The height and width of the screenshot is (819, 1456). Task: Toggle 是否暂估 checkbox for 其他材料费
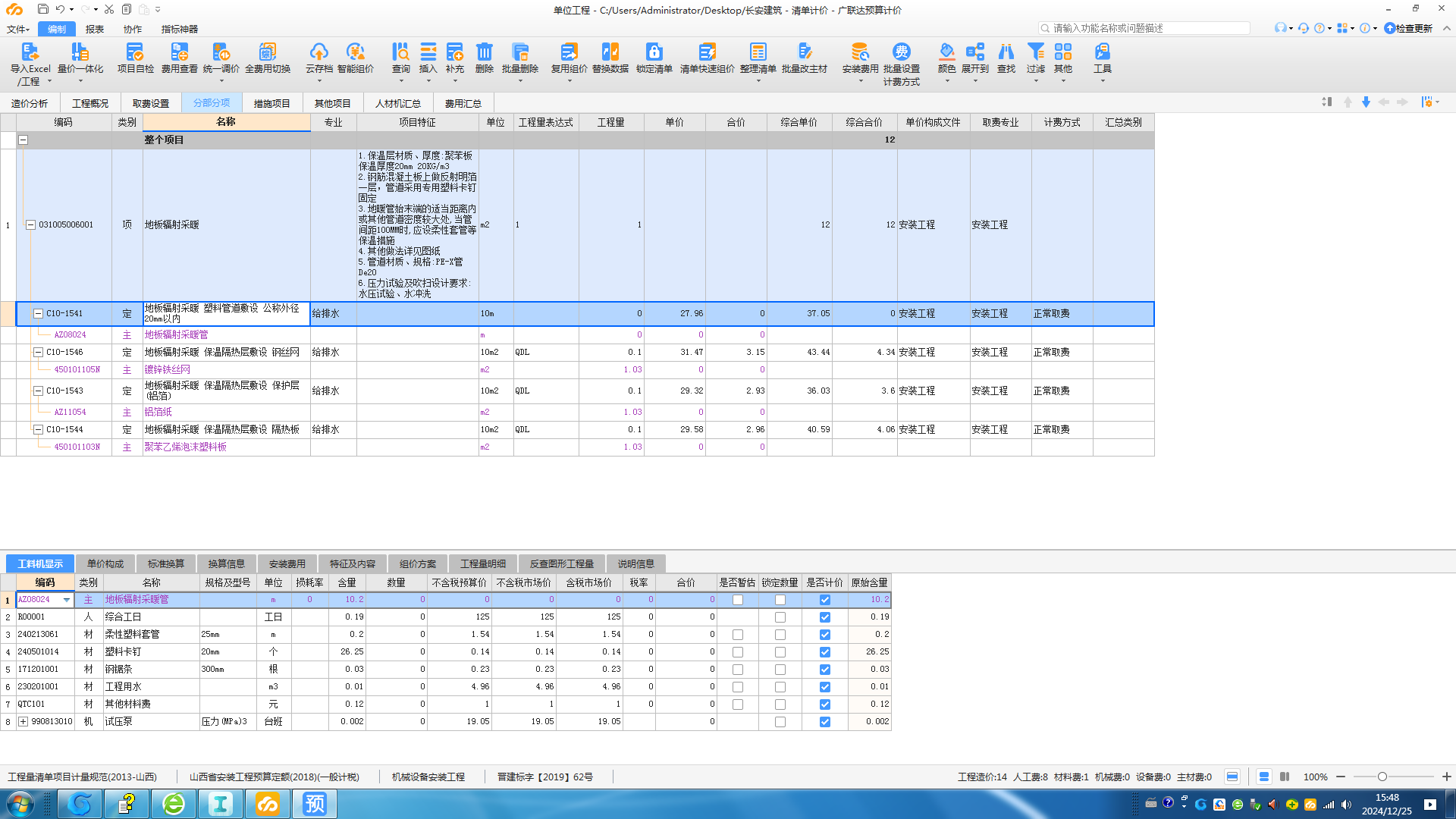point(738,704)
